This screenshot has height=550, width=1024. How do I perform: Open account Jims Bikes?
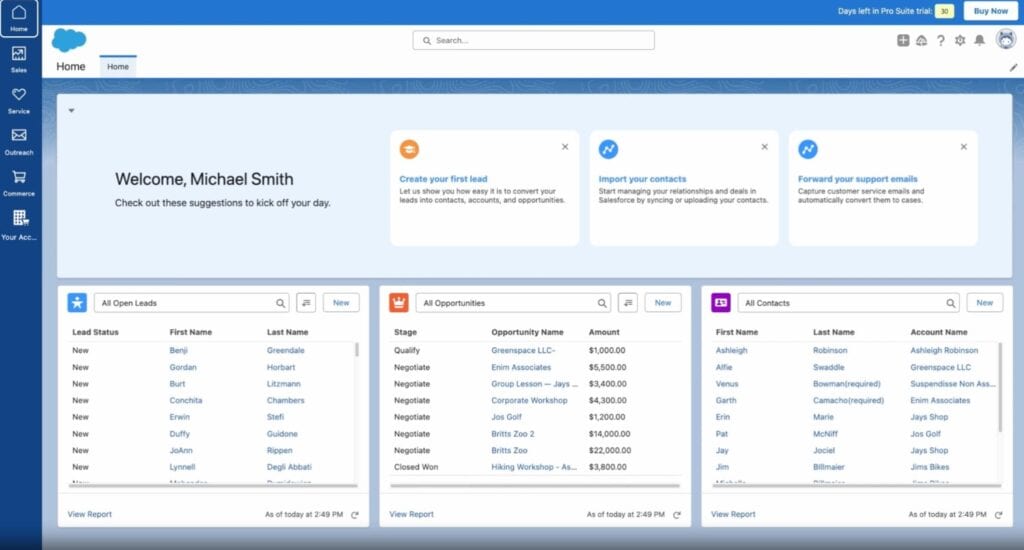tap(930, 467)
